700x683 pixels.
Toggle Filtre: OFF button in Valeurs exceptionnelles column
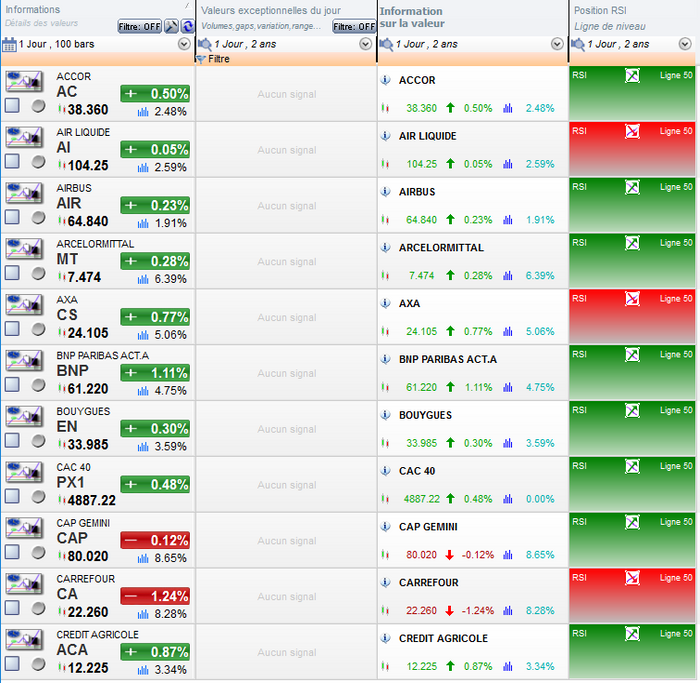[x=354, y=26]
